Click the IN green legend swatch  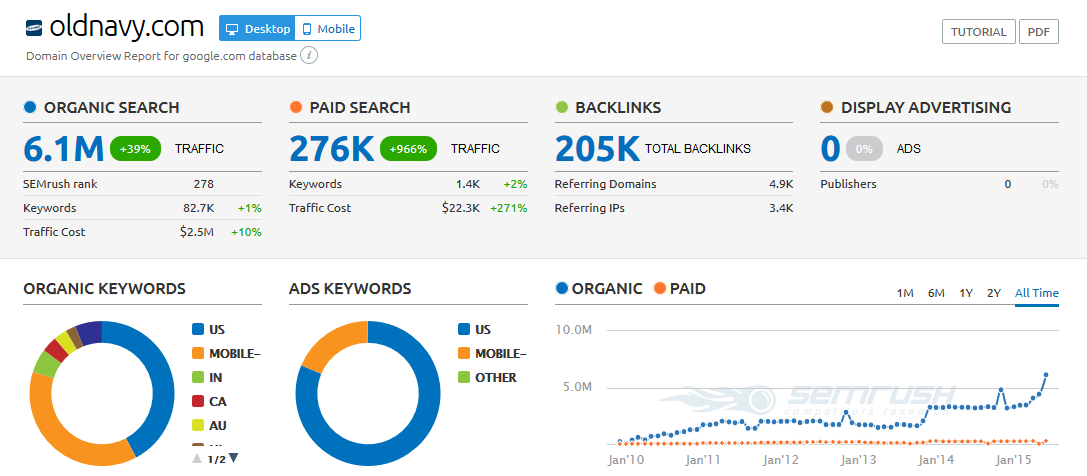tap(198, 378)
